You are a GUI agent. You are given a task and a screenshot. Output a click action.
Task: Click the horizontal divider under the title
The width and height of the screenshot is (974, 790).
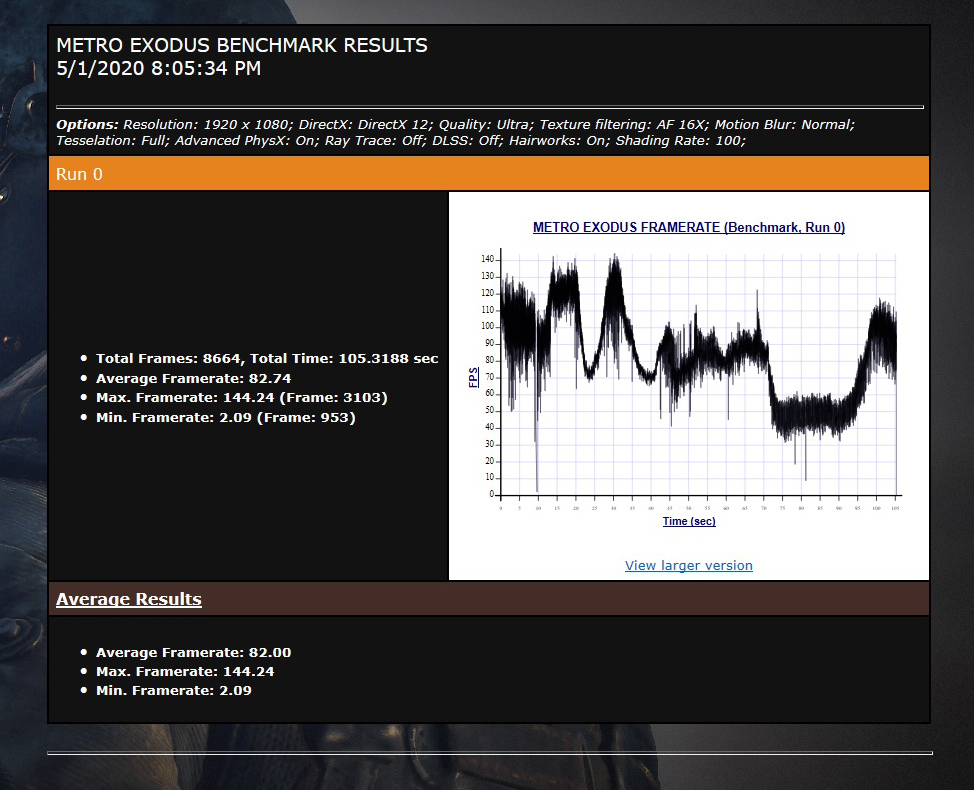[x=489, y=107]
